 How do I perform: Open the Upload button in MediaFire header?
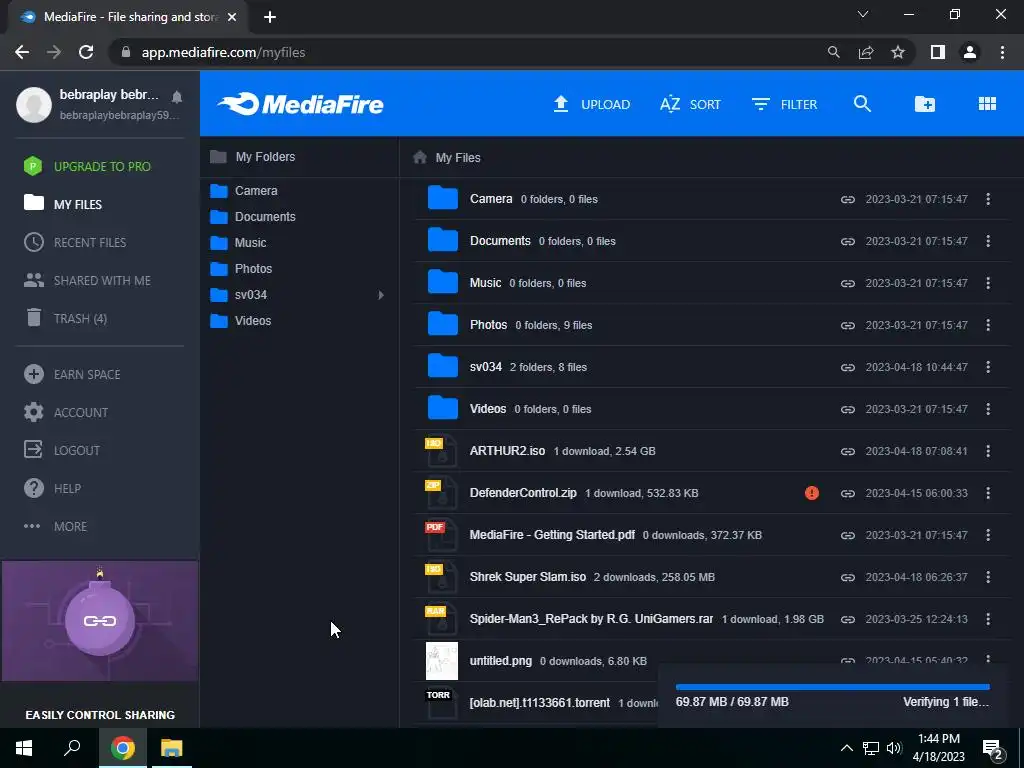(x=592, y=104)
